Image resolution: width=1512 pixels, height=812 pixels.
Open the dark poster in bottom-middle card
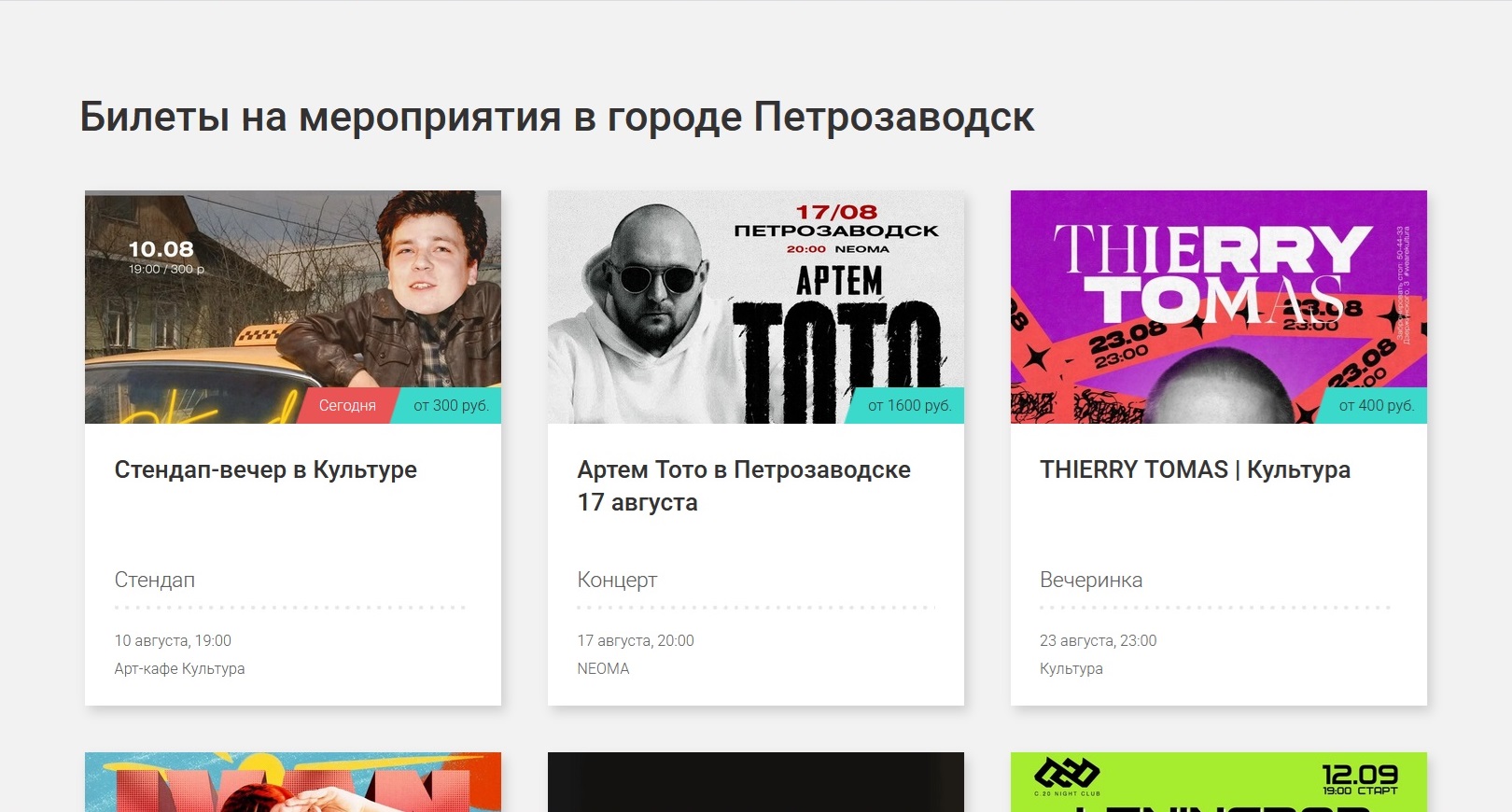coord(756,782)
